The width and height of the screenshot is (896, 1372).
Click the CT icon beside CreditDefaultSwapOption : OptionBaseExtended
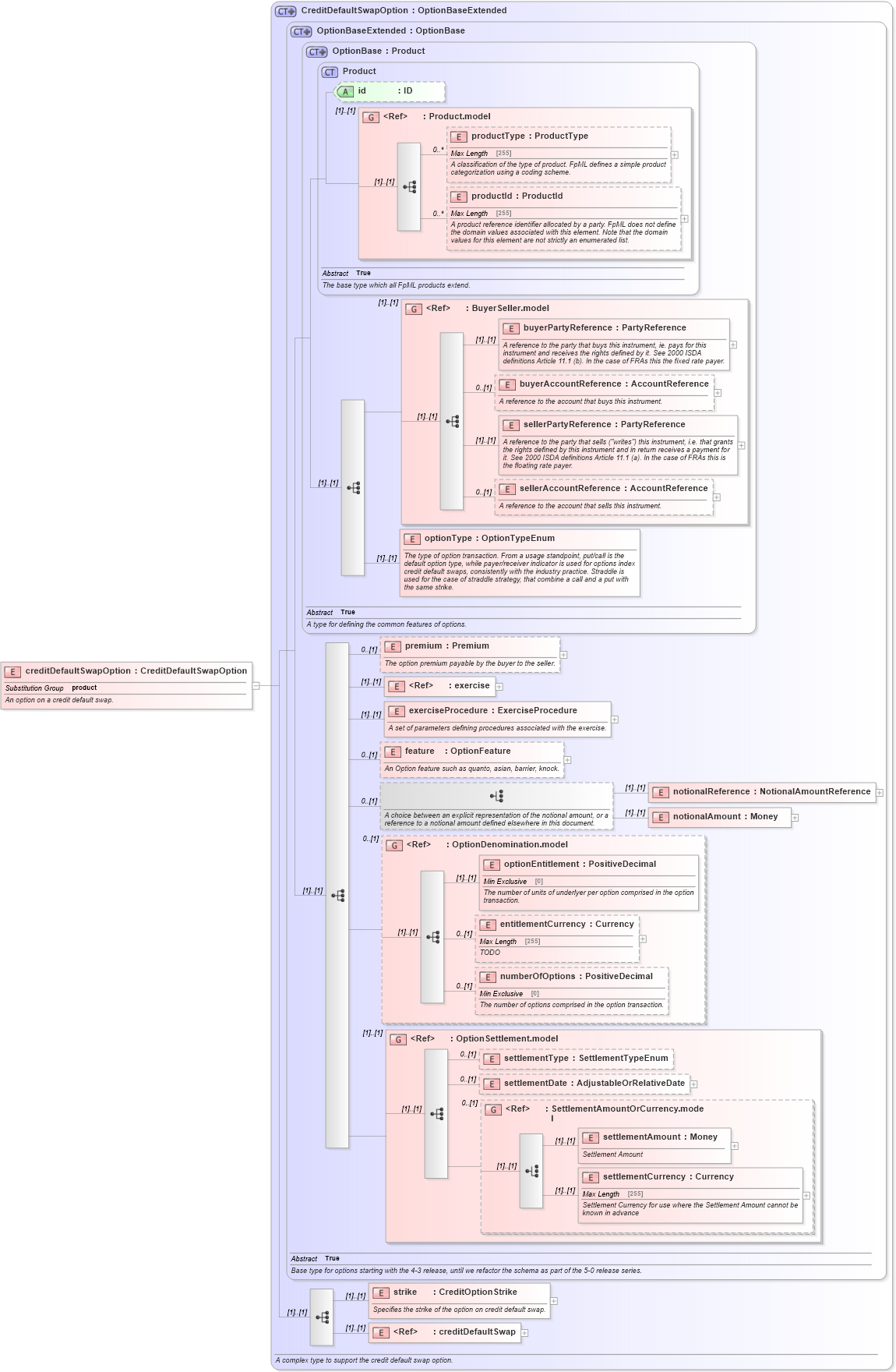point(286,11)
